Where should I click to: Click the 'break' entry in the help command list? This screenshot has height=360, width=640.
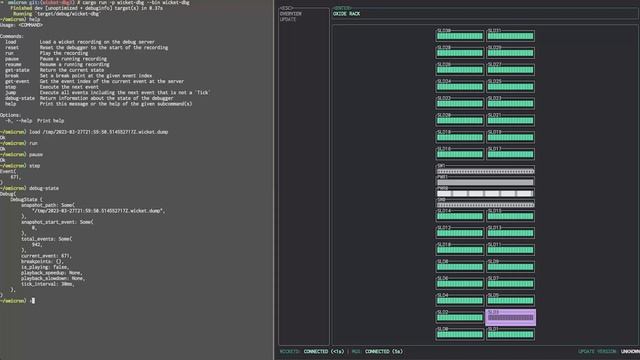(78, 76)
